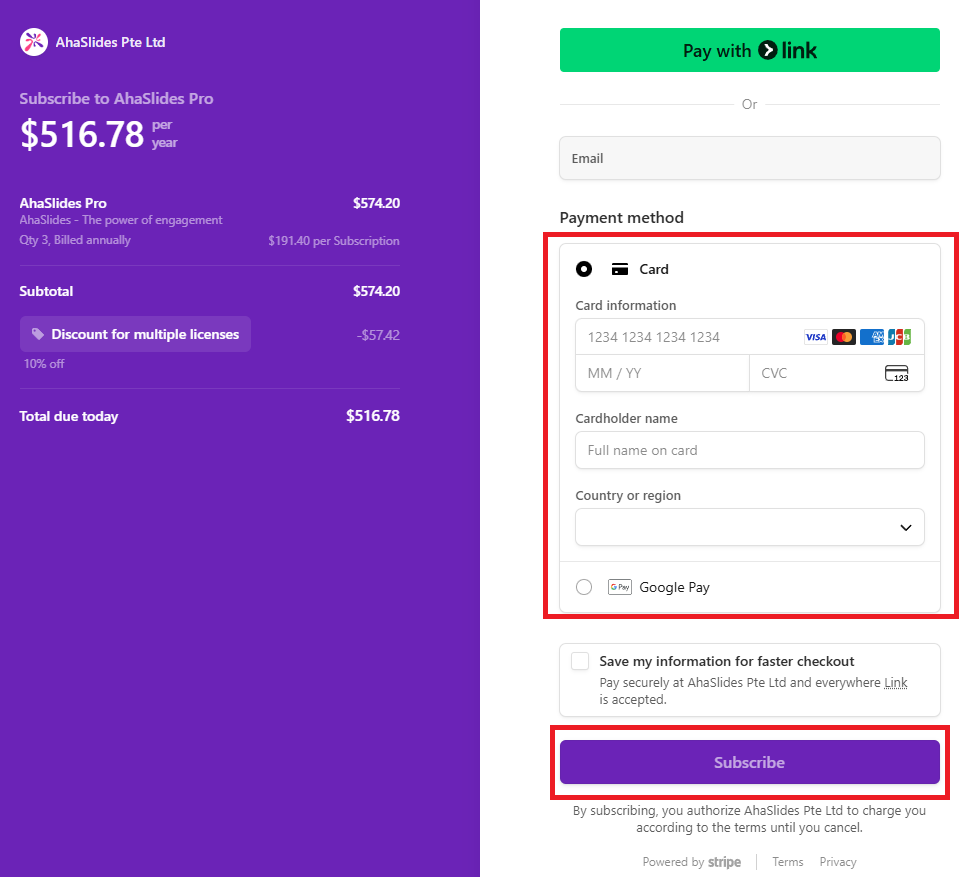Screen dimensions: 967x877
Task: Click the -$57.42 discount amount
Action: (x=378, y=336)
